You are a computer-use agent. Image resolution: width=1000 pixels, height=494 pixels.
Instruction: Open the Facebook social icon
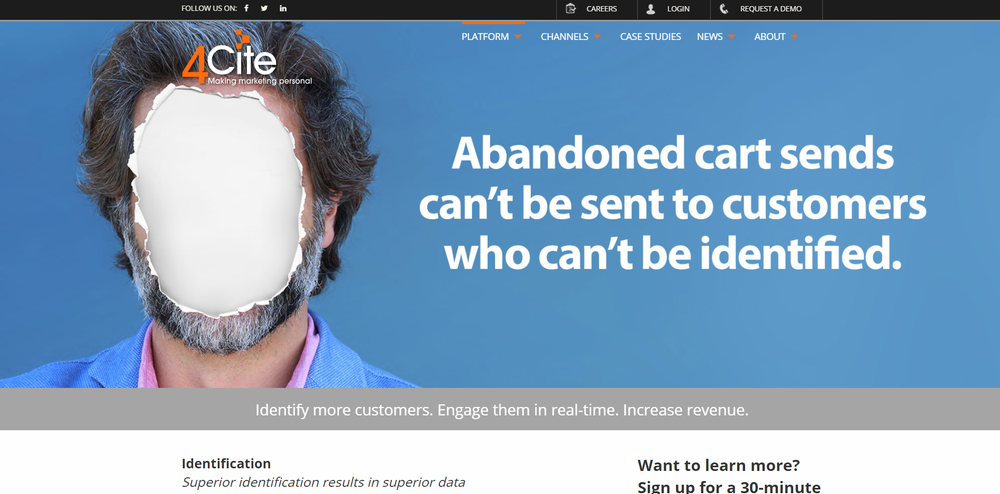(x=247, y=8)
